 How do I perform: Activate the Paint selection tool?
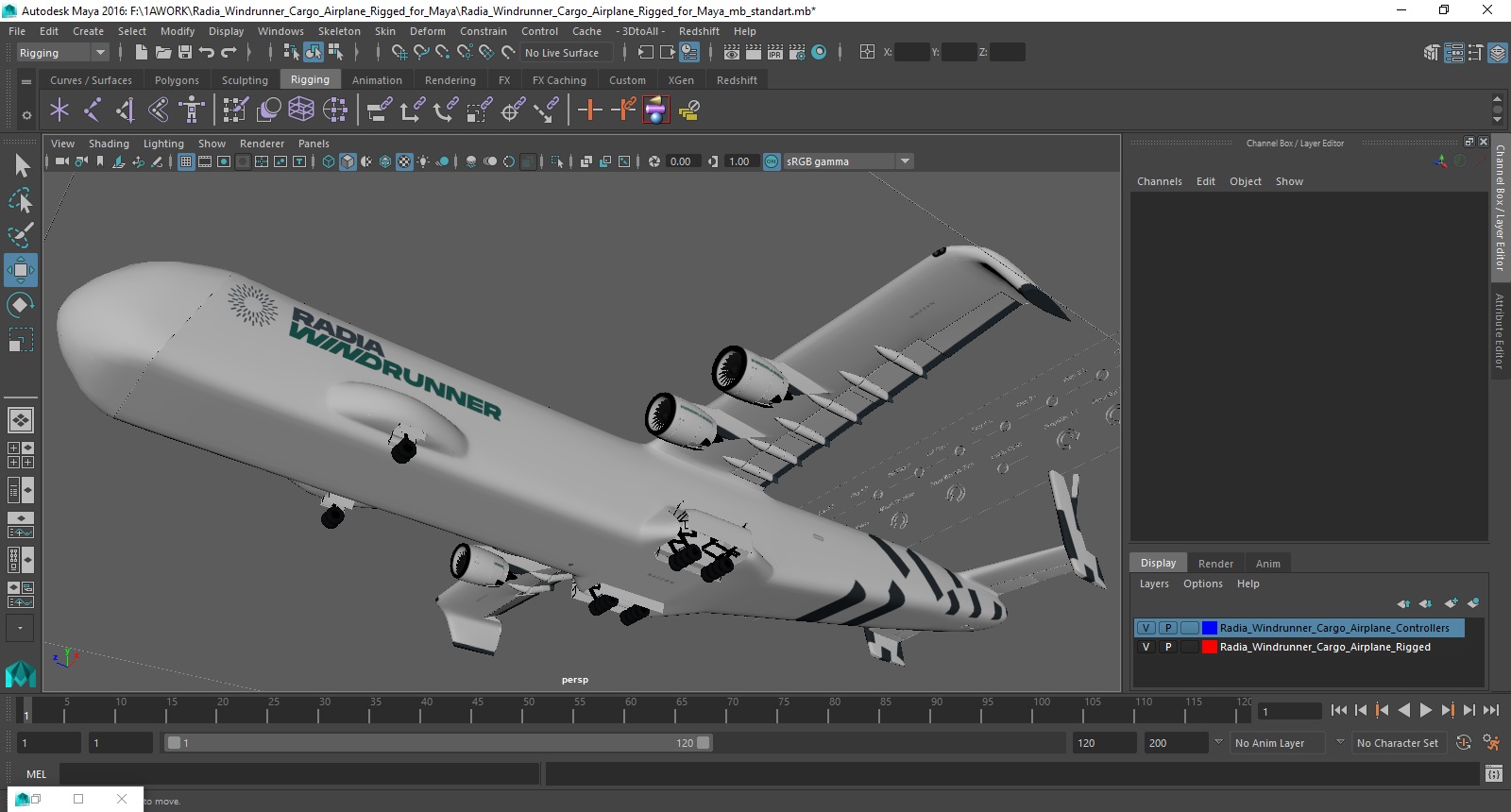point(21,235)
